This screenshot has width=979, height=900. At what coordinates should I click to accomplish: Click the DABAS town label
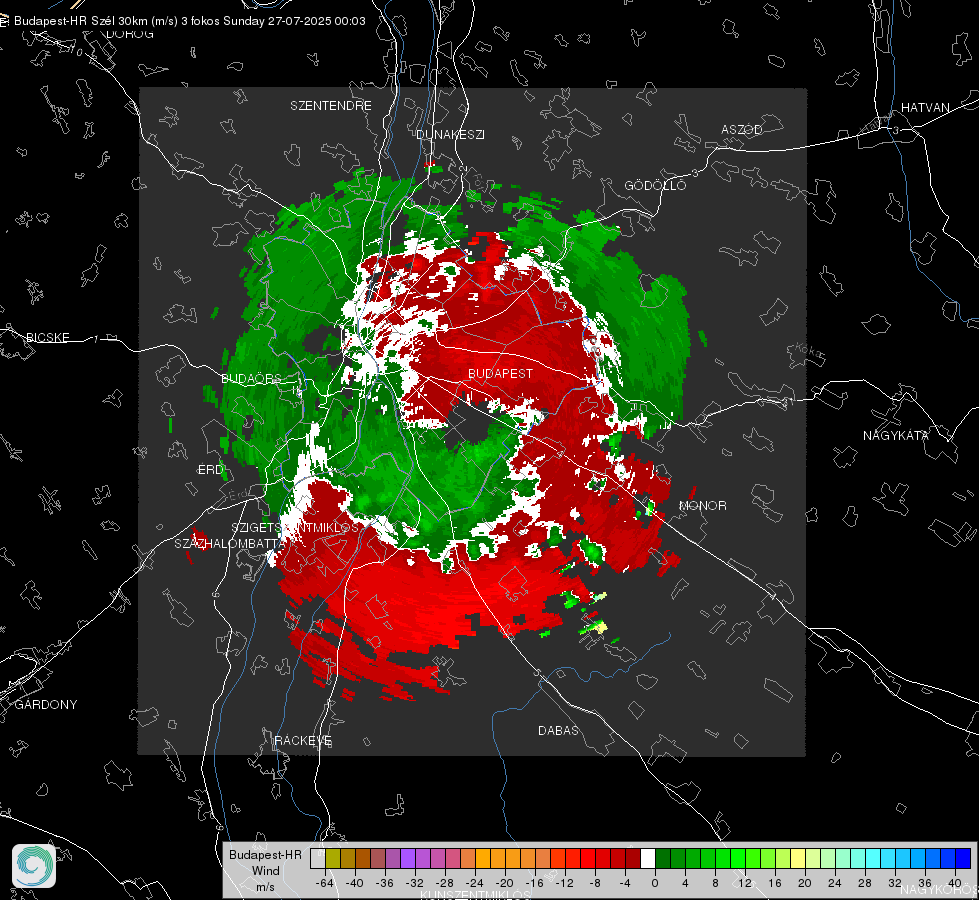[x=558, y=730]
